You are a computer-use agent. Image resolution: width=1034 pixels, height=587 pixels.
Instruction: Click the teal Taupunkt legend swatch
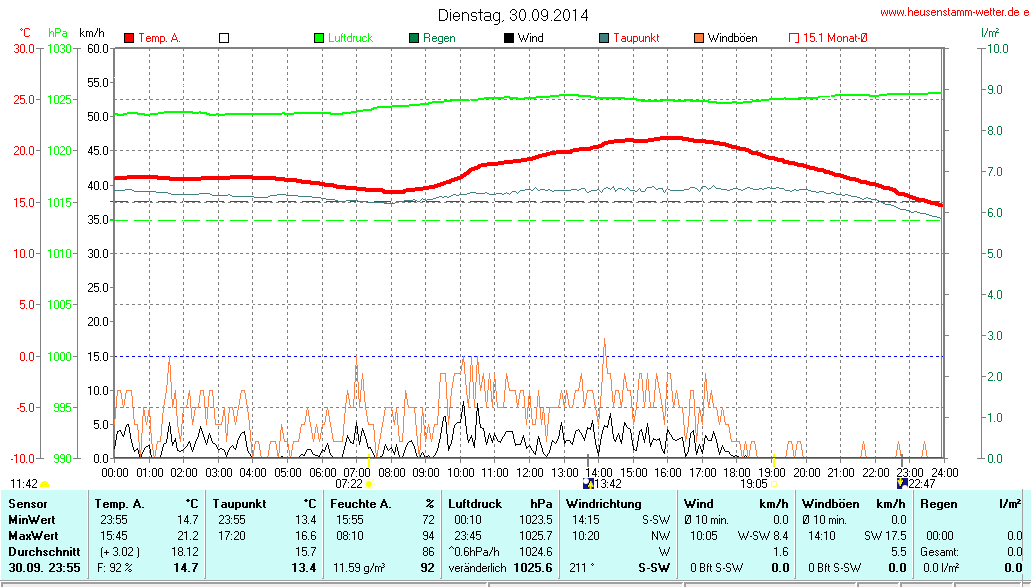pos(604,38)
